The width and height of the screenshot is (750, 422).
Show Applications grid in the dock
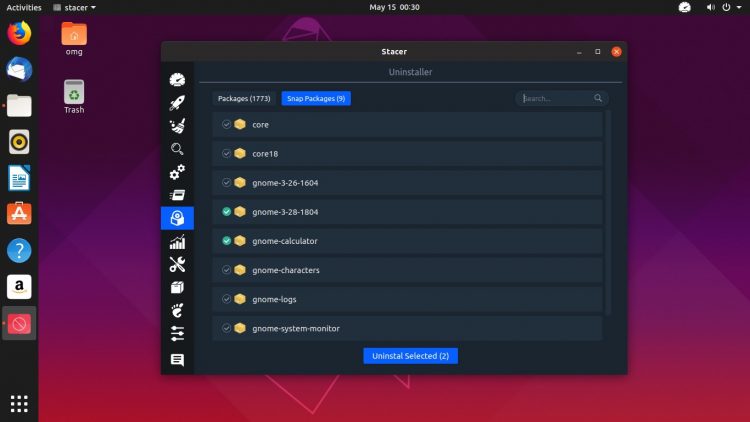(19, 404)
